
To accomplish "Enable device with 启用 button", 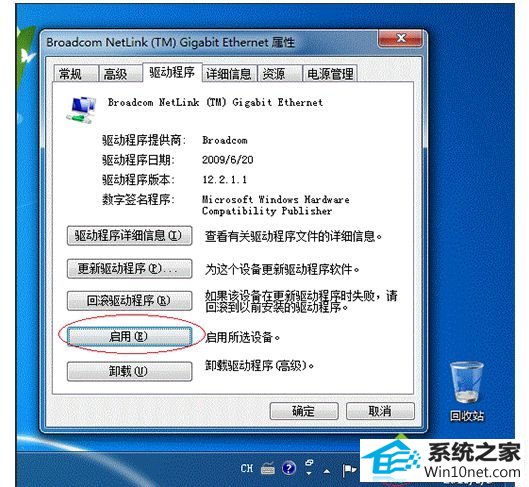I will pos(130,336).
